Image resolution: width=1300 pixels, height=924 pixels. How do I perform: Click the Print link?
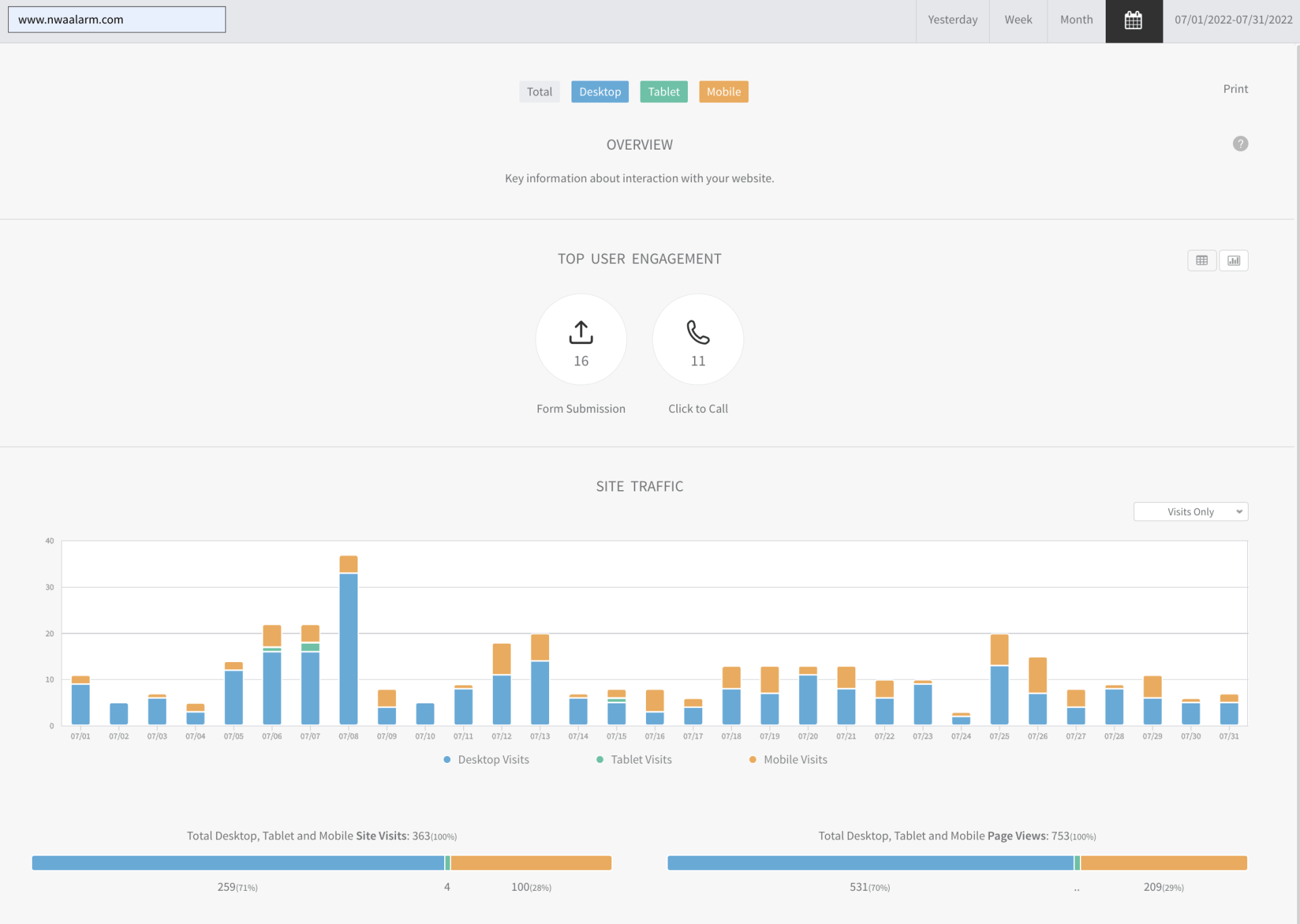[1235, 89]
